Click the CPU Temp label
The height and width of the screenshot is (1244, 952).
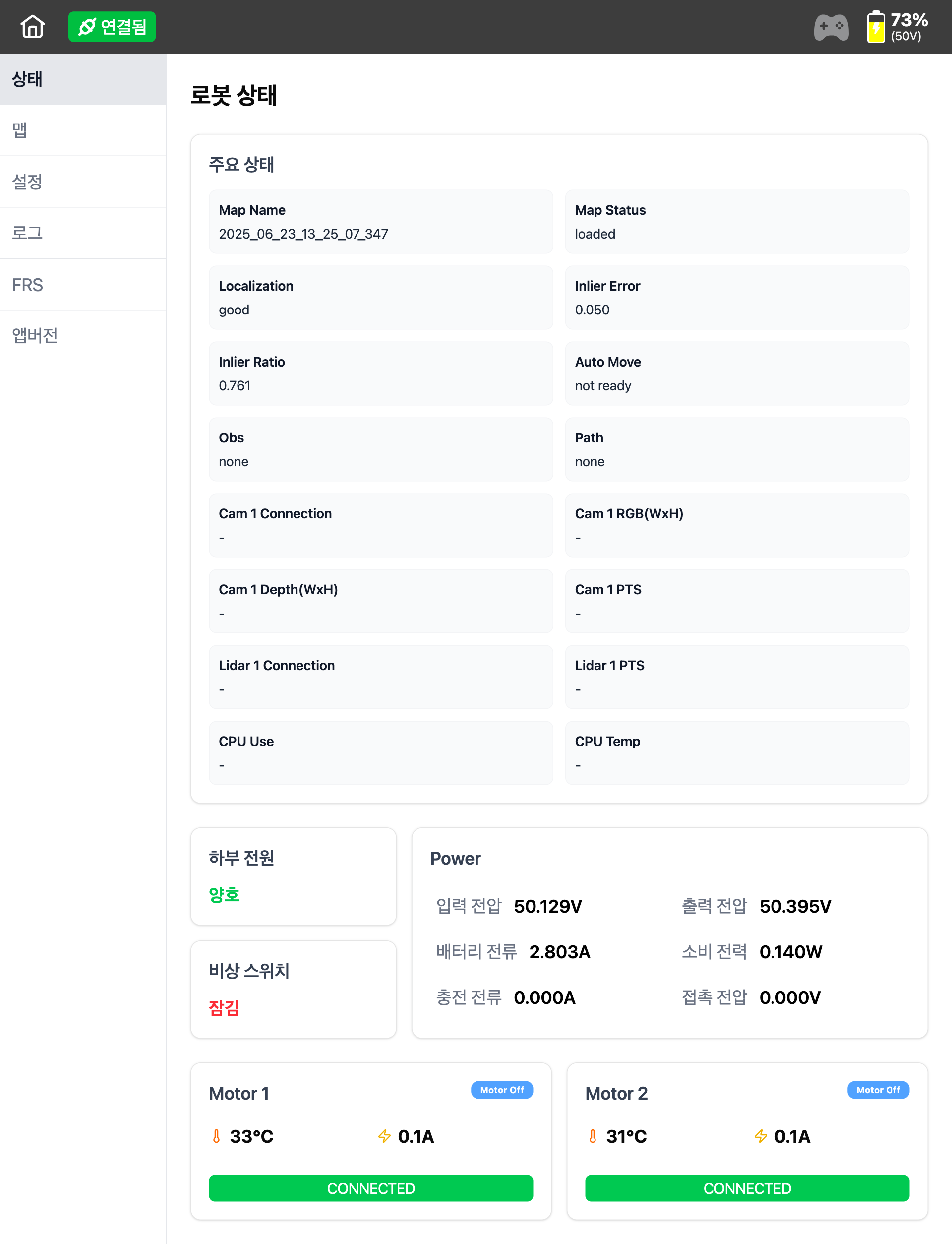coord(607,742)
